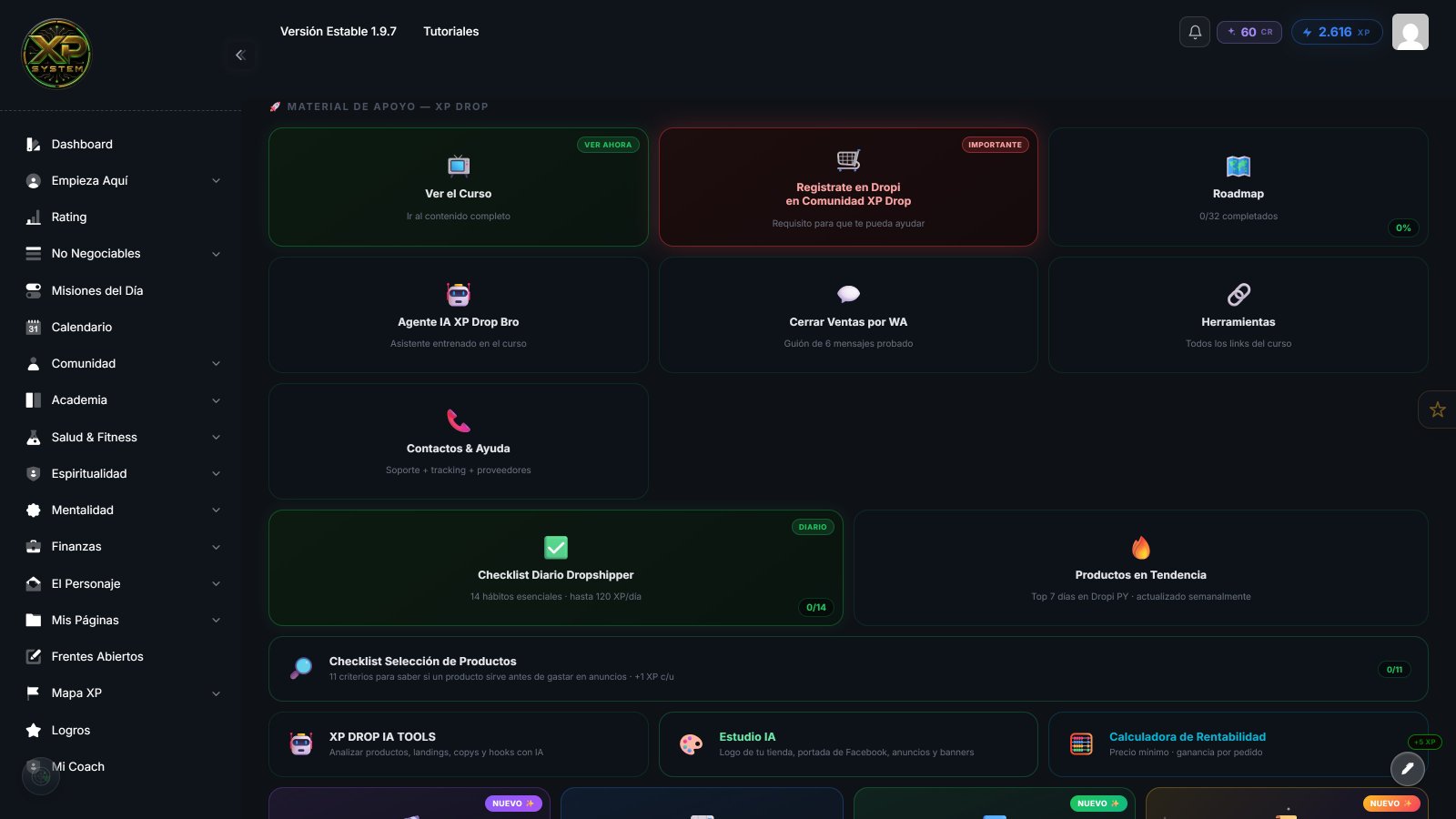Image resolution: width=1456 pixels, height=819 pixels.
Task: Click the speech bubble icon for Cerrar Ventas
Action: click(x=848, y=294)
